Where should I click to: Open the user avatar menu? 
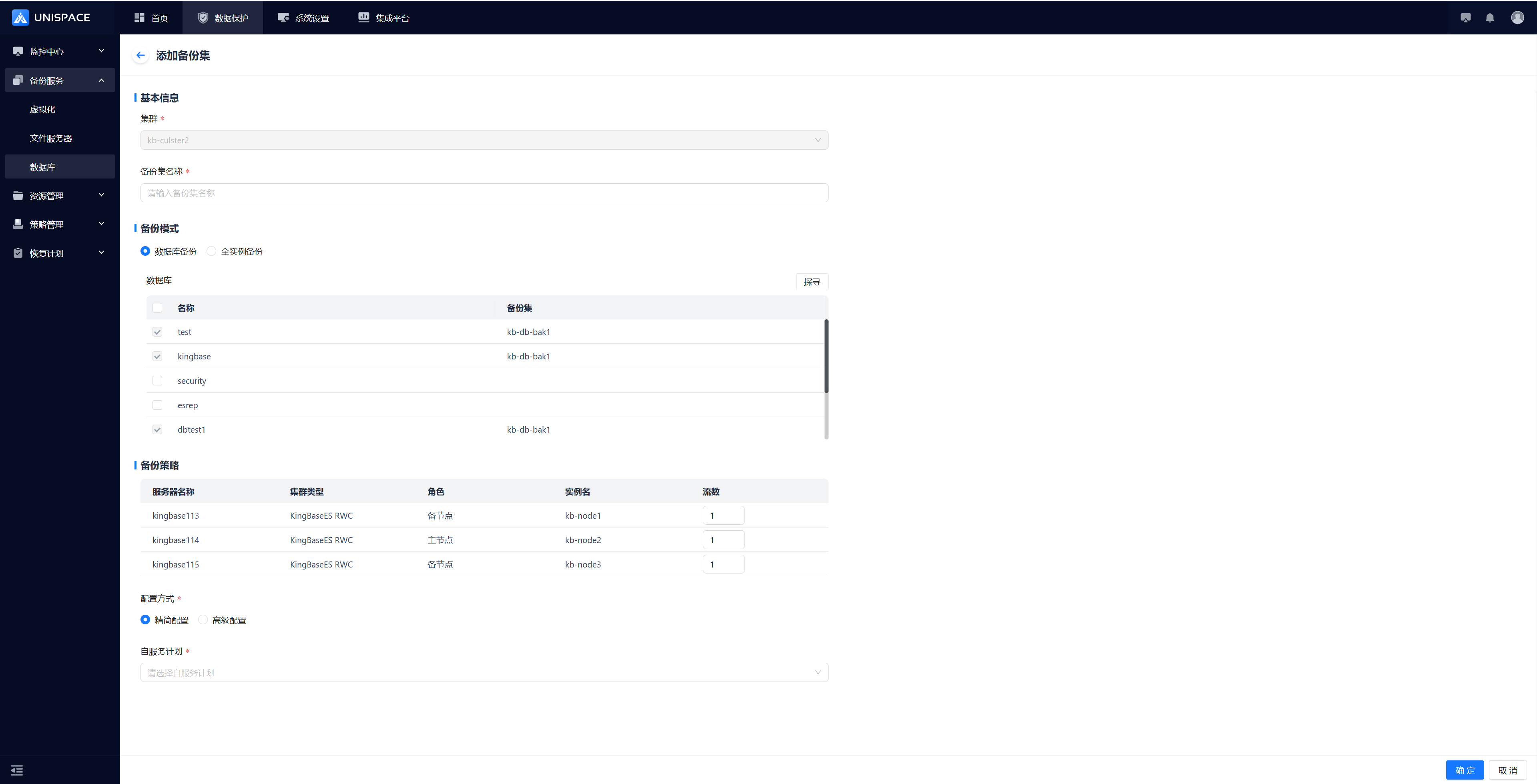tap(1517, 18)
